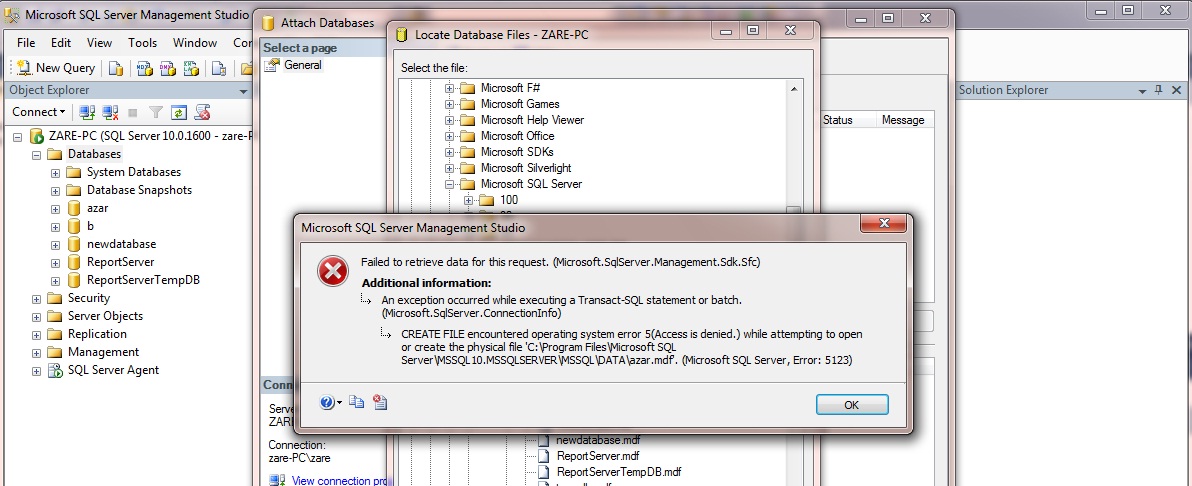Open Analysis Services MDX Query icon
The height and width of the screenshot is (486, 1192).
(x=144, y=68)
